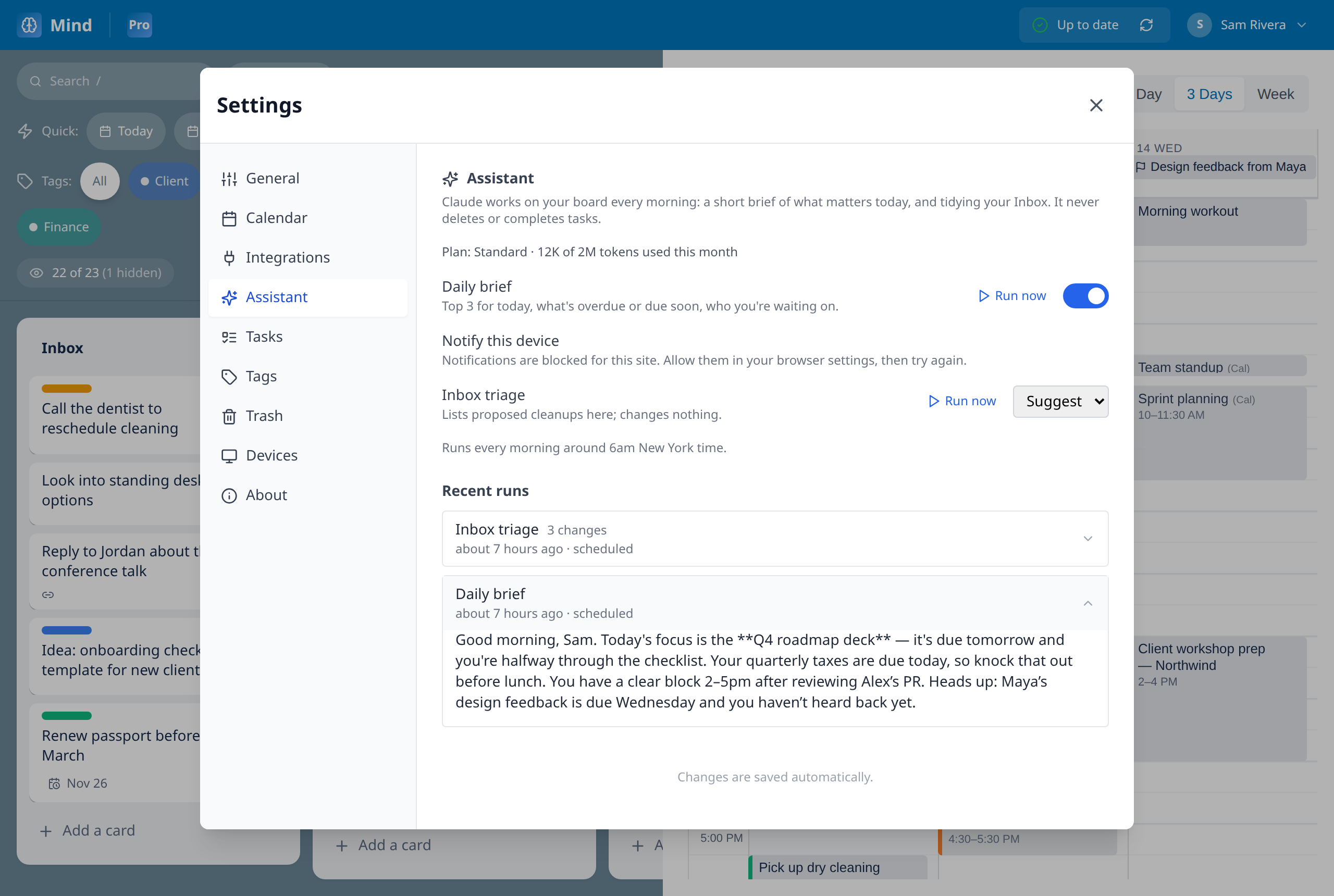Open Tasks settings section

[x=307, y=337]
